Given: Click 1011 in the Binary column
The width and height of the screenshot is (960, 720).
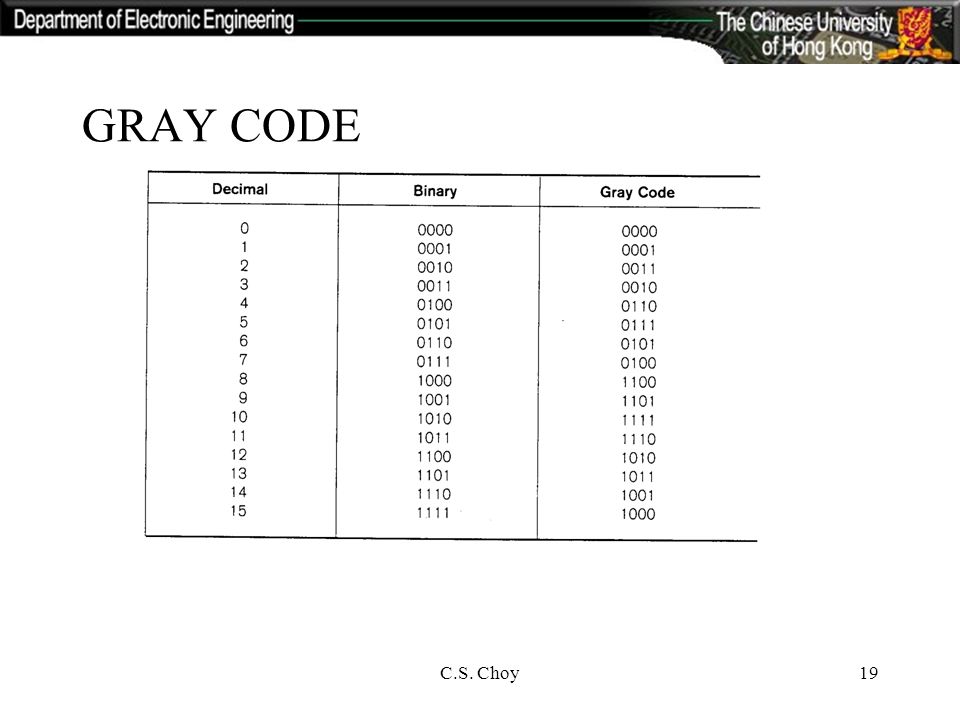Looking at the screenshot, I should tap(433, 438).
